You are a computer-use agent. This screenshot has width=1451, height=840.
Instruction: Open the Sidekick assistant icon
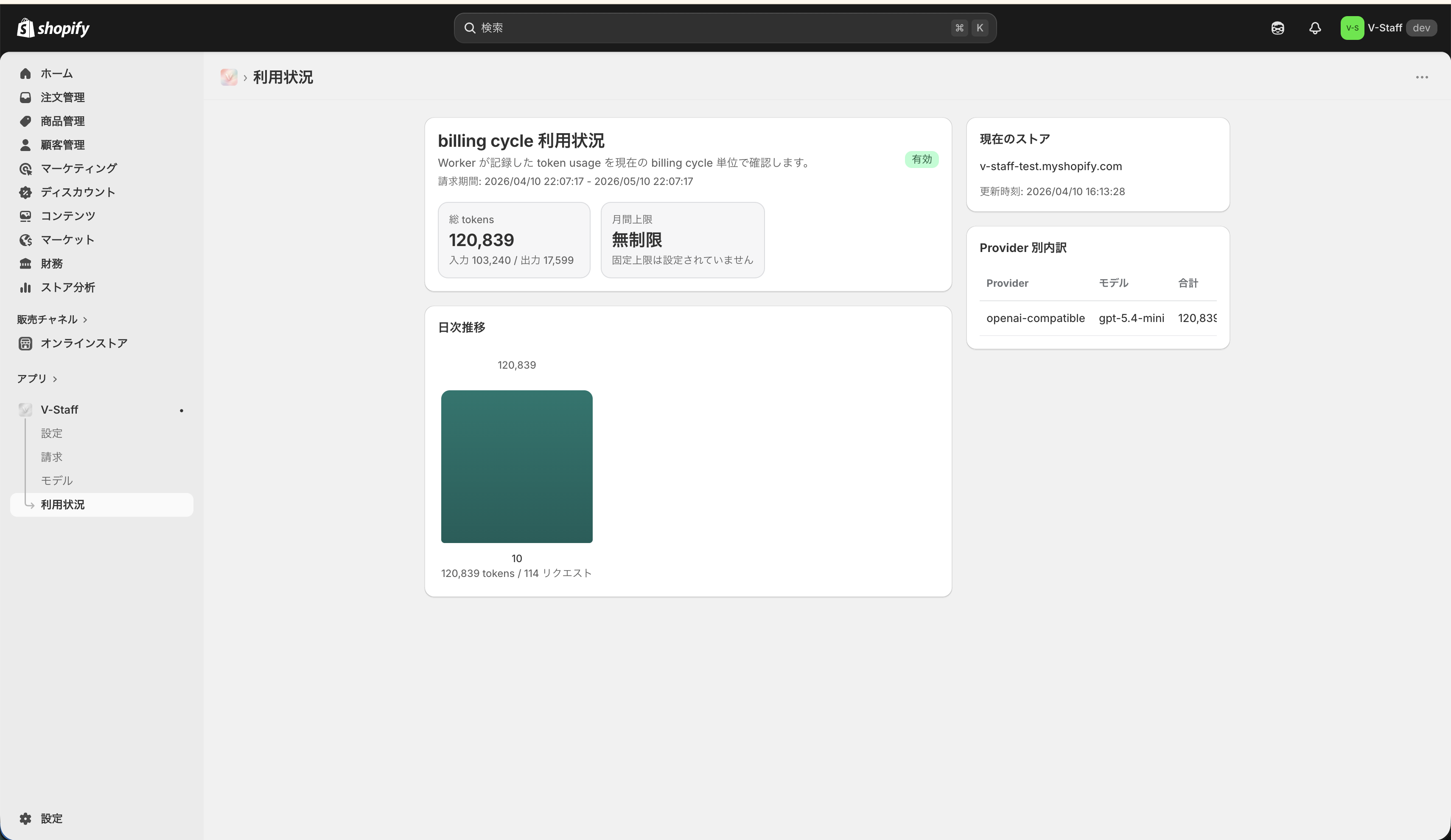tap(1277, 28)
